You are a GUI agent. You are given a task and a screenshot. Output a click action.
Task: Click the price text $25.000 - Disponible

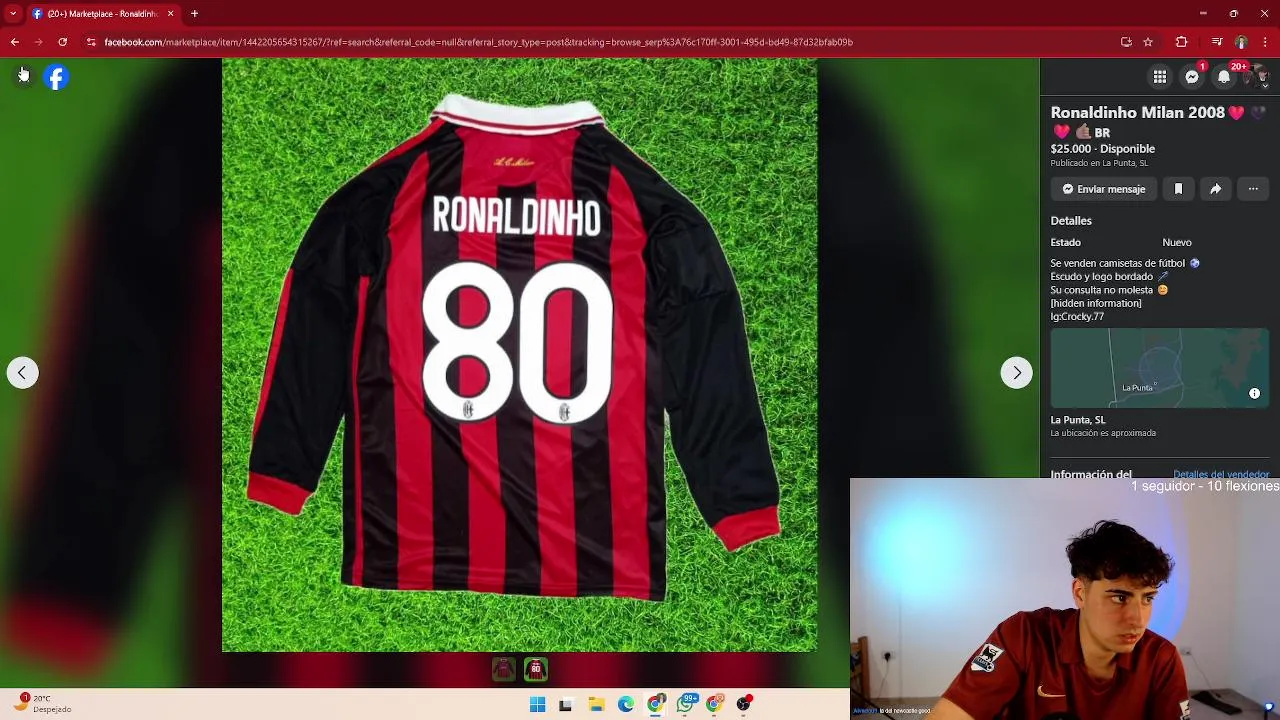click(x=1102, y=149)
